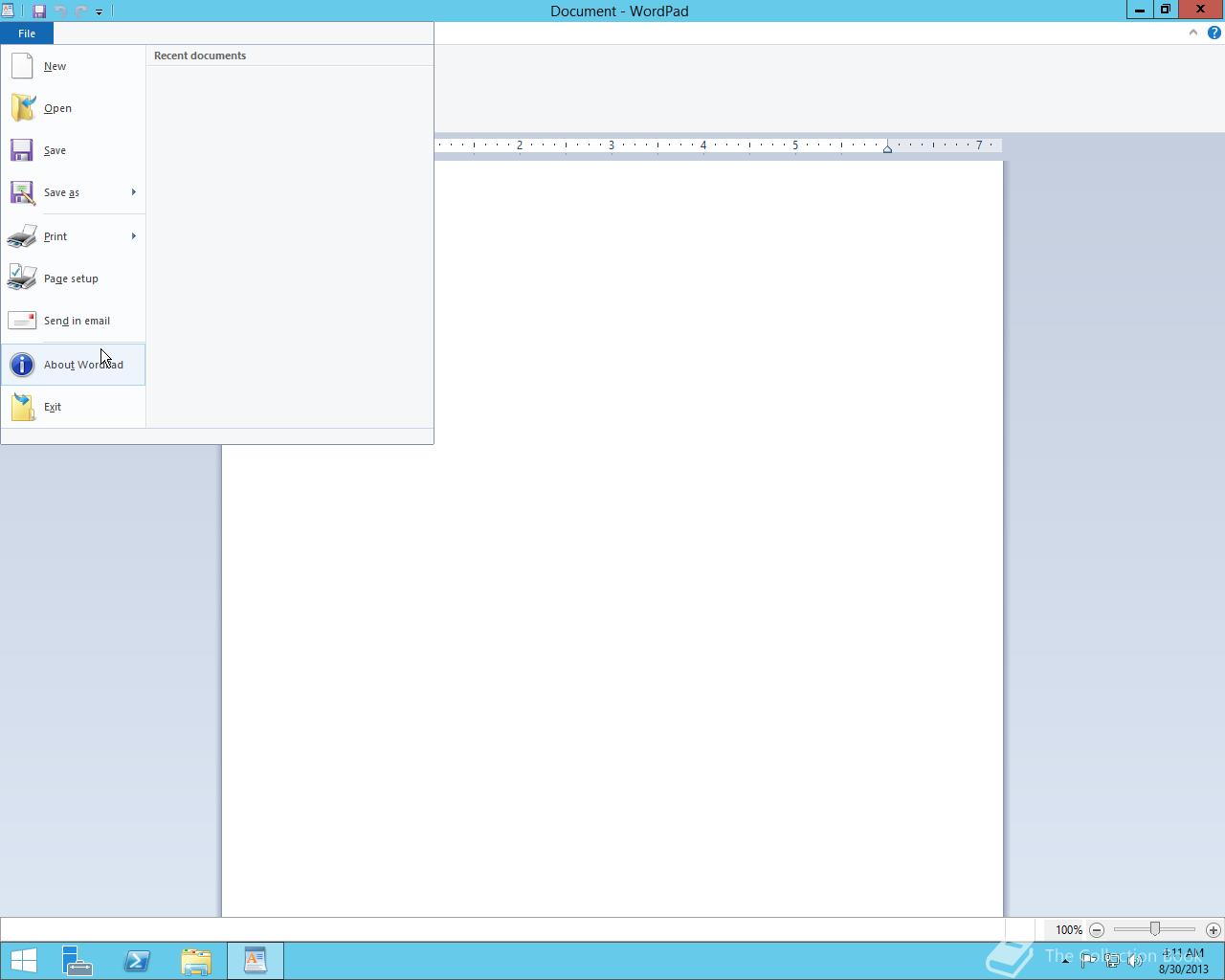Open Customize Quick Access Toolbar dropdown
The image size is (1225, 980).
coord(99,11)
